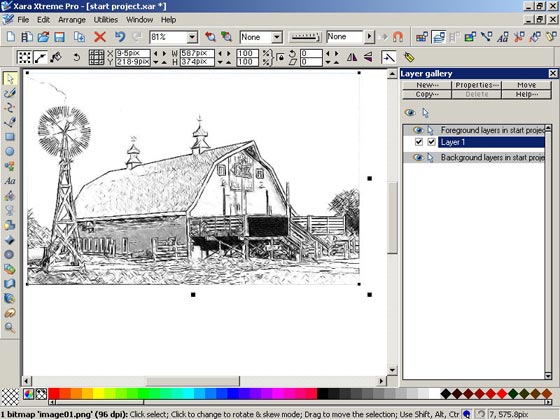Select the Freehand drawing tool
Image resolution: width=560 pixels, height=420 pixels.
tap(10, 93)
